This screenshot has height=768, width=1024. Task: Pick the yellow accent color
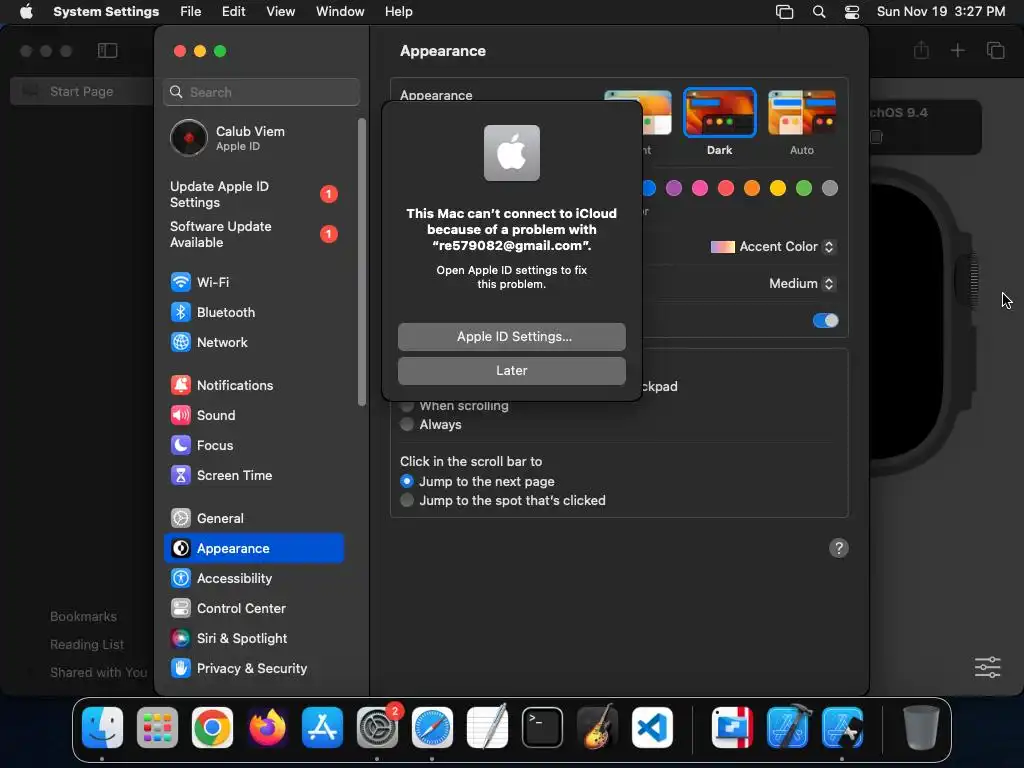click(x=778, y=189)
